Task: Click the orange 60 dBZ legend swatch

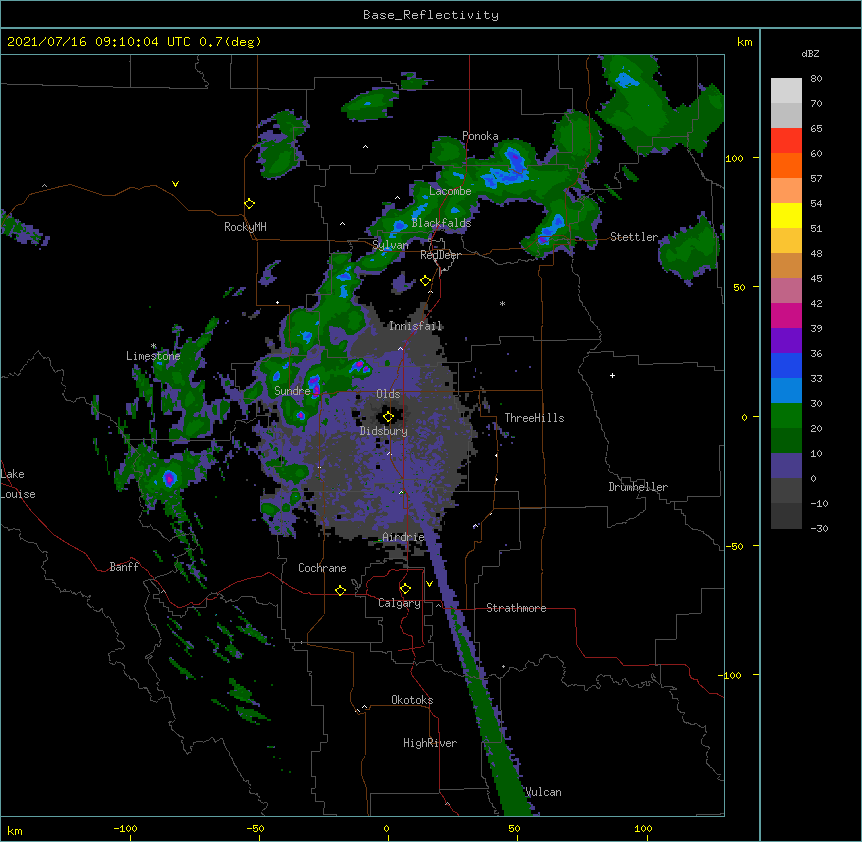Action: (x=786, y=165)
